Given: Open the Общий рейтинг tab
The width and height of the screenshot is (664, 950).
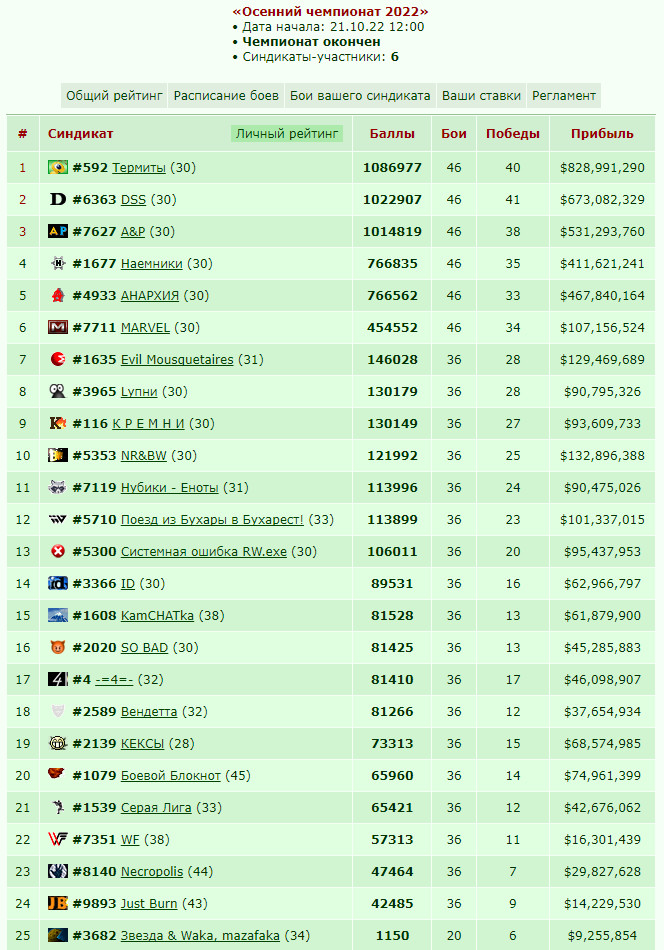Looking at the screenshot, I should (x=115, y=96).
